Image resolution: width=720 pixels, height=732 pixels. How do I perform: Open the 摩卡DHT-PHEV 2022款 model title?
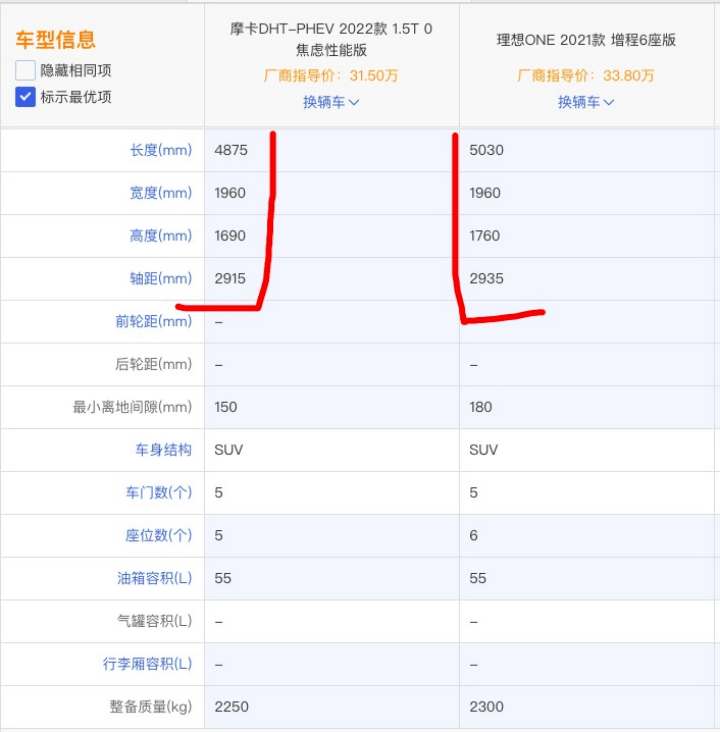[331, 39]
